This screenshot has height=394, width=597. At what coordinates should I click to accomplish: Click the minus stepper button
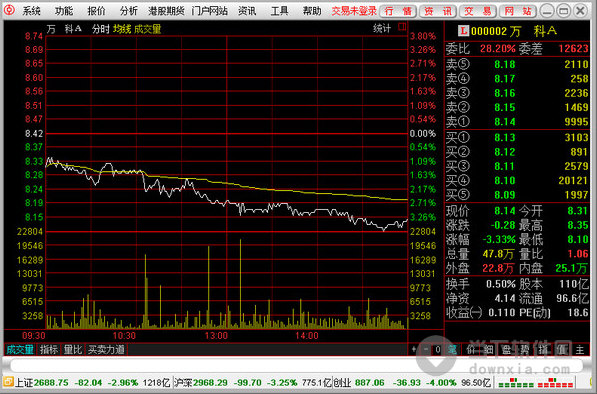[x=426, y=349]
